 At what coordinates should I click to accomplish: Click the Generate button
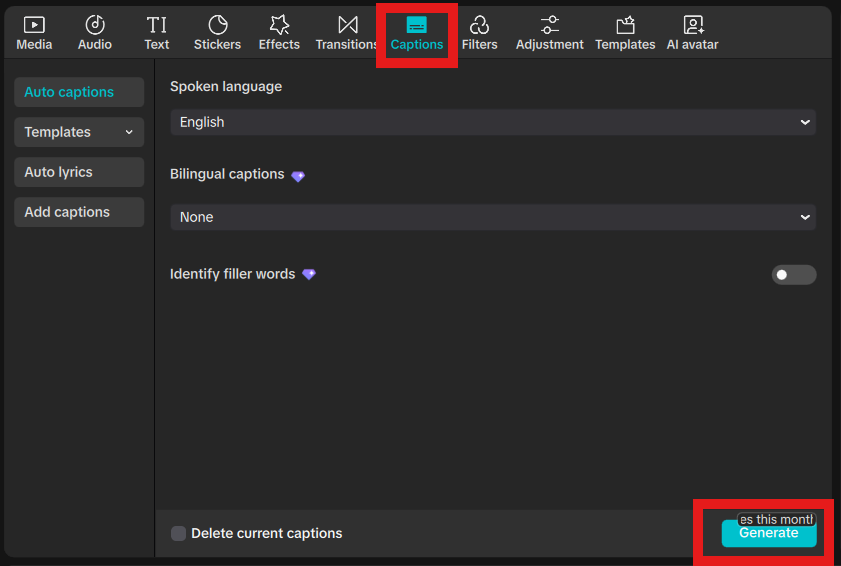pos(769,533)
